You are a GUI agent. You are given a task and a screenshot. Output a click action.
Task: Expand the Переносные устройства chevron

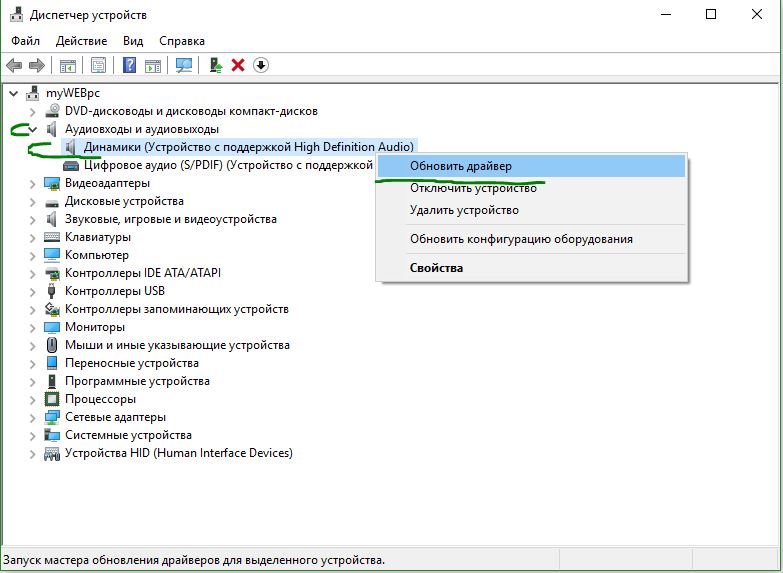[x=33, y=364]
